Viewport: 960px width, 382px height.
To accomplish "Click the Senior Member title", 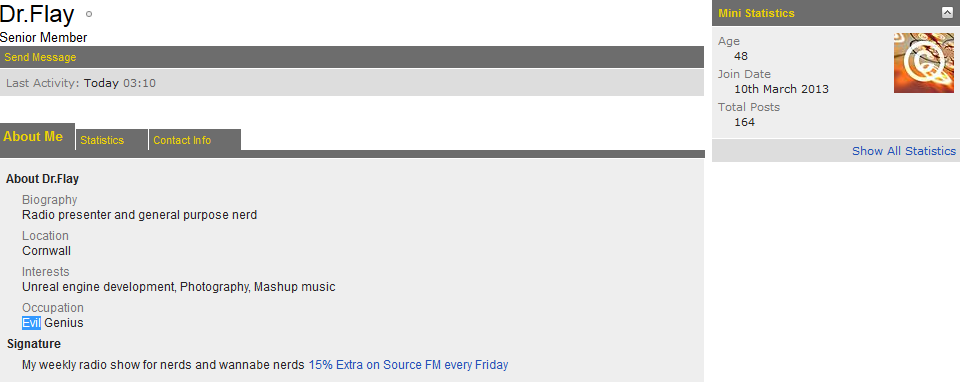I will coord(43,38).
